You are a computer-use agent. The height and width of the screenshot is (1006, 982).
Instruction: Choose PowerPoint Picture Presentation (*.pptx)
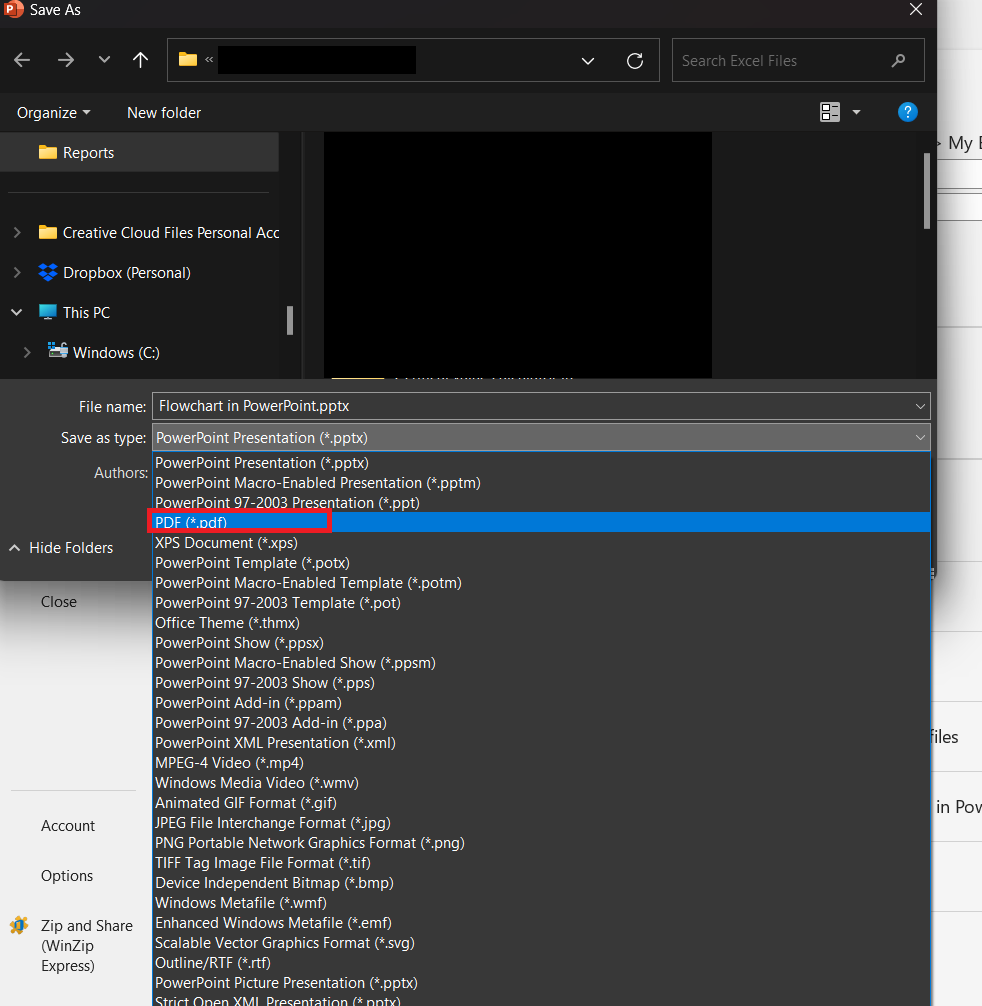pos(541,982)
